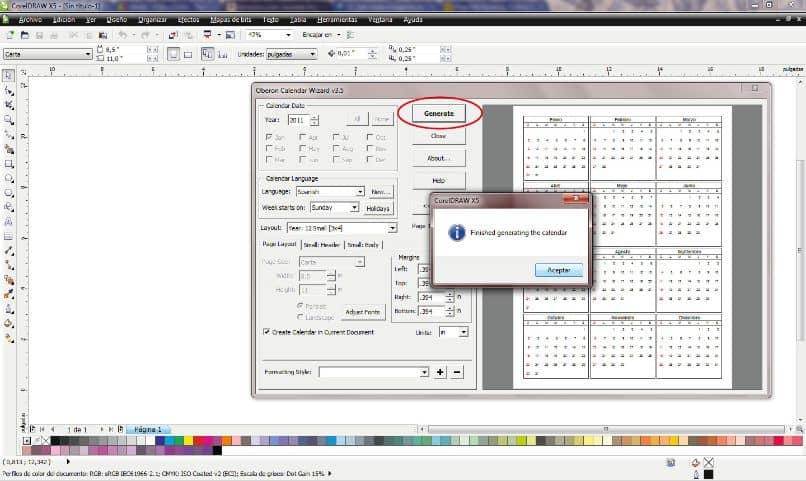The image size is (806, 481).
Task: Select the Zoom magnifier tool
Action: 9,120
